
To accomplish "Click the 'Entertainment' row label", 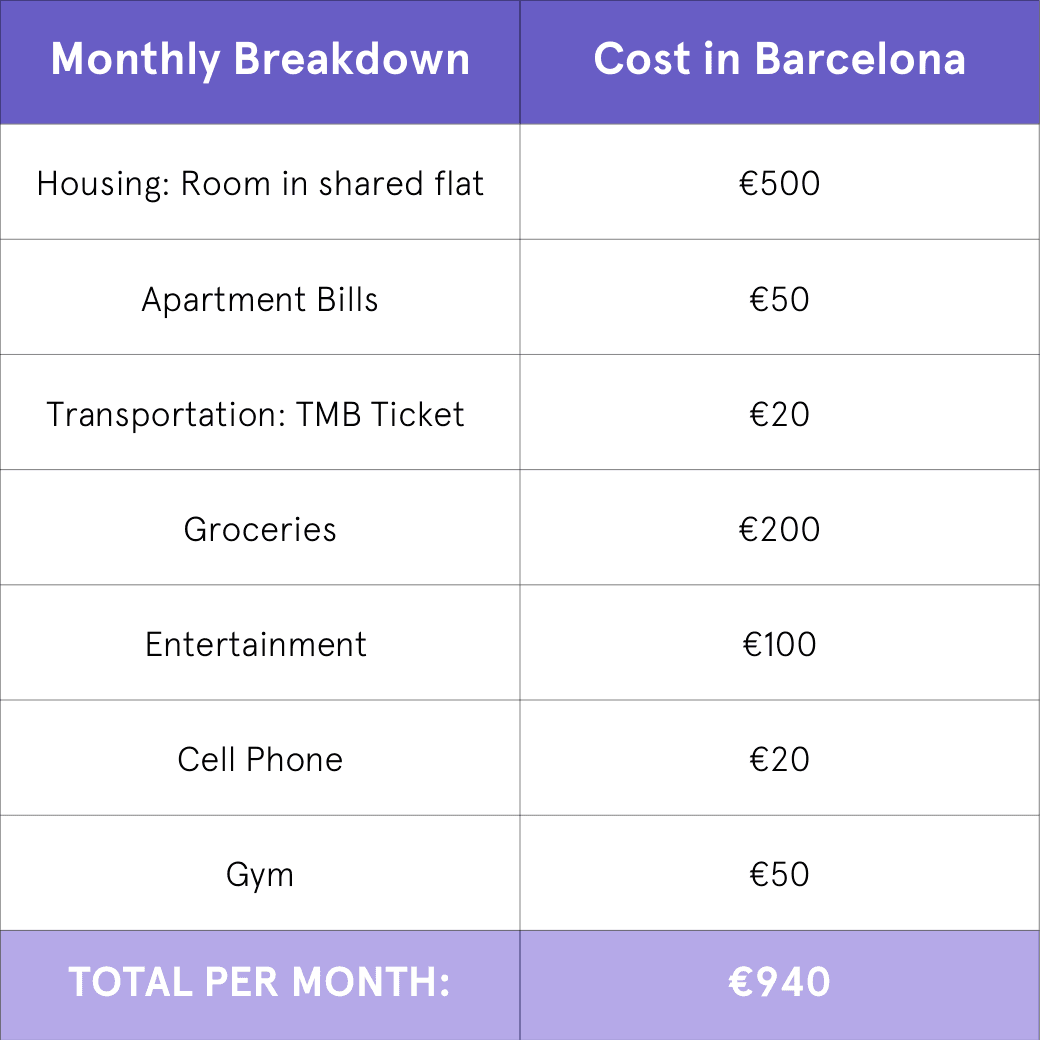I will (256, 645).
